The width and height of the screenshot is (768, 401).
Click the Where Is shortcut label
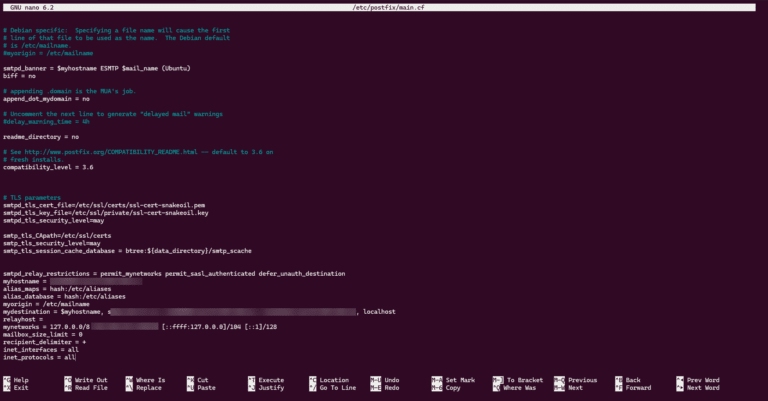150,380
